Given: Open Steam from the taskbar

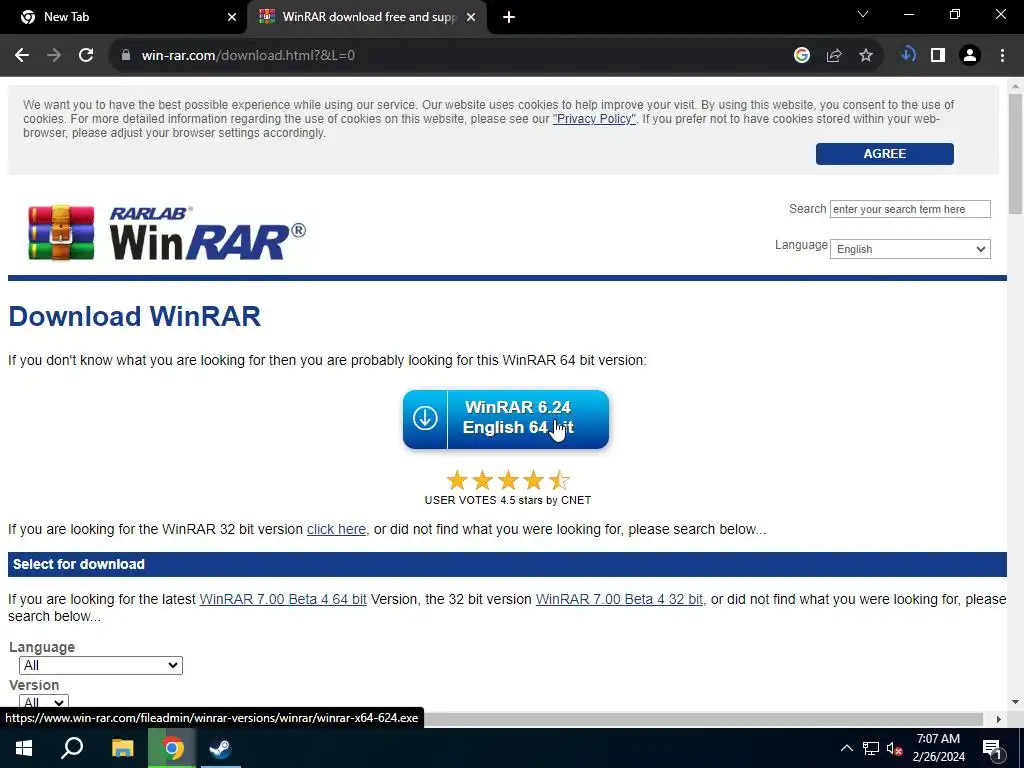Looking at the screenshot, I should coord(221,748).
